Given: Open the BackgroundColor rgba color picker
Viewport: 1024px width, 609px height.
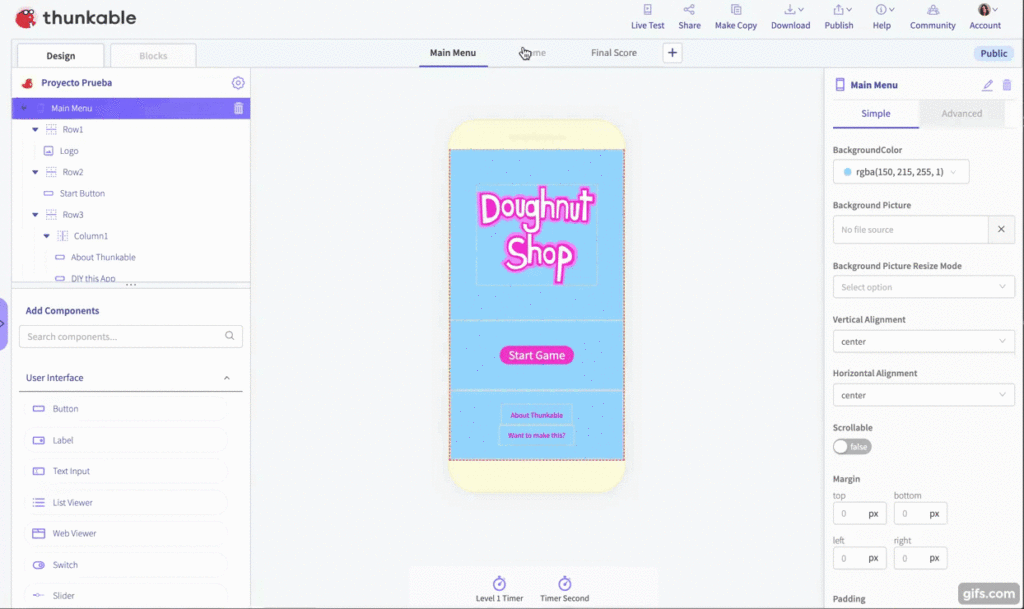Looking at the screenshot, I should [900, 172].
